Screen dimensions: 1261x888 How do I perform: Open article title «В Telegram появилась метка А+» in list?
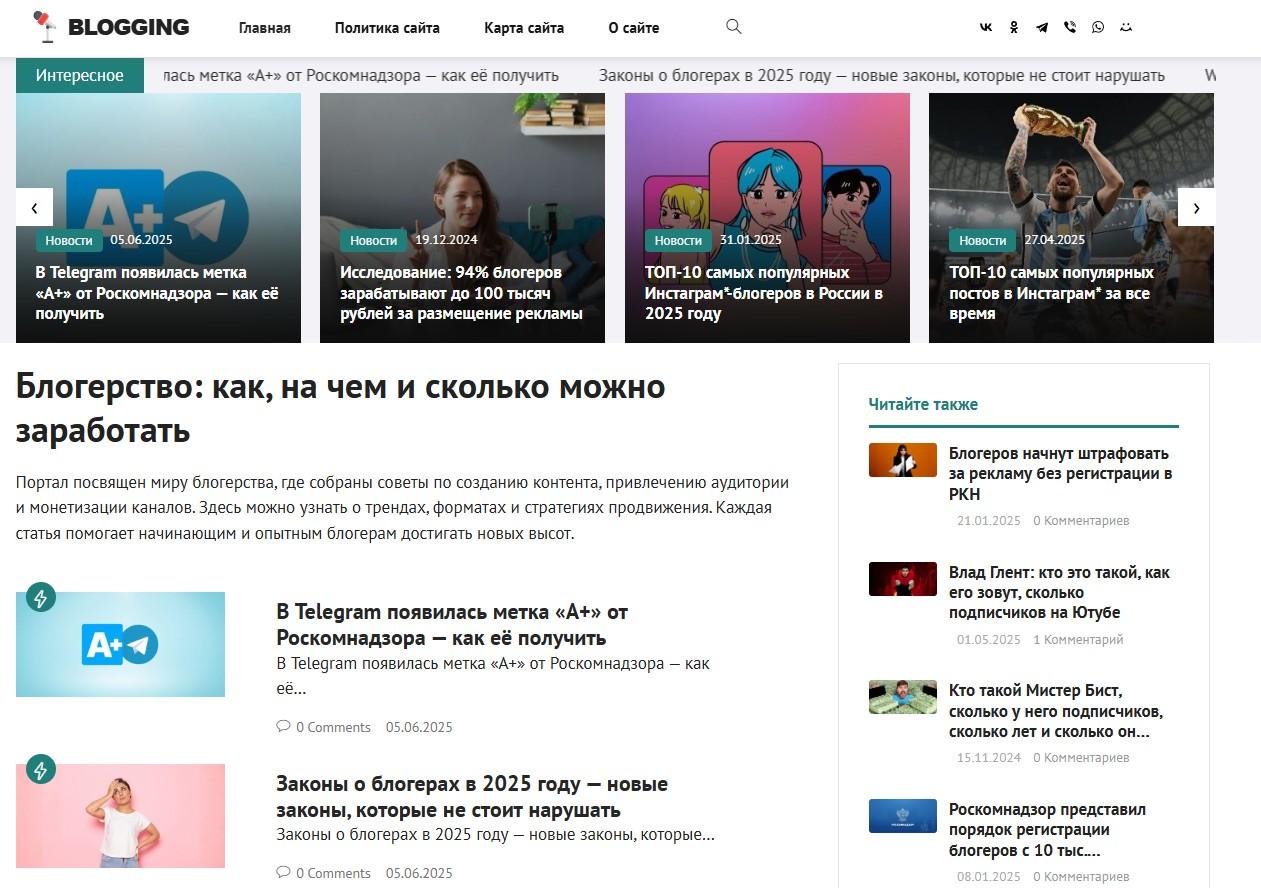click(x=452, y=624)
